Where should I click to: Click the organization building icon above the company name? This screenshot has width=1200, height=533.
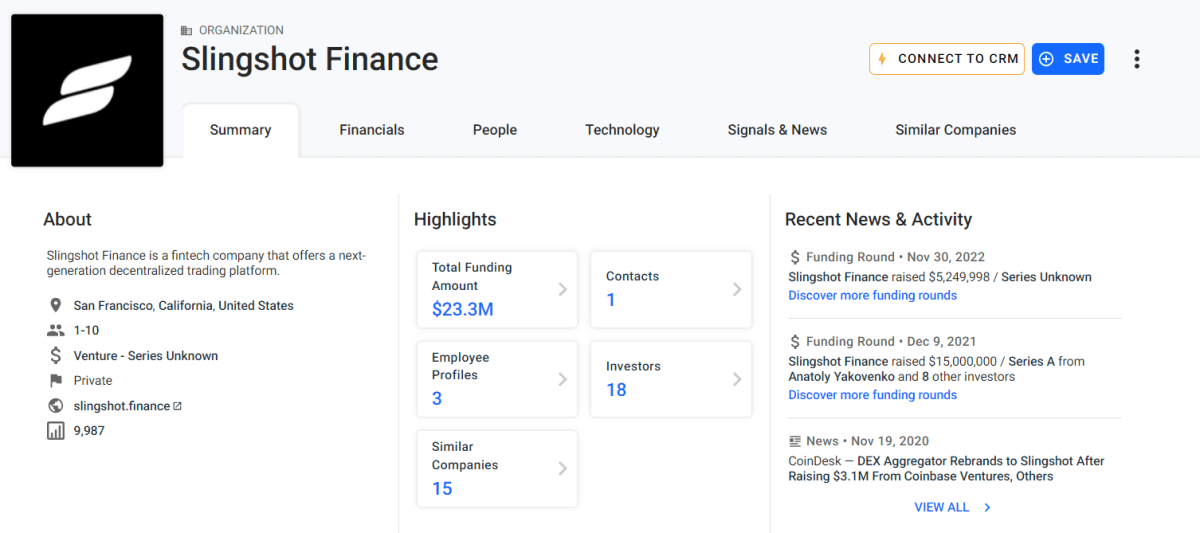point(187,31)
